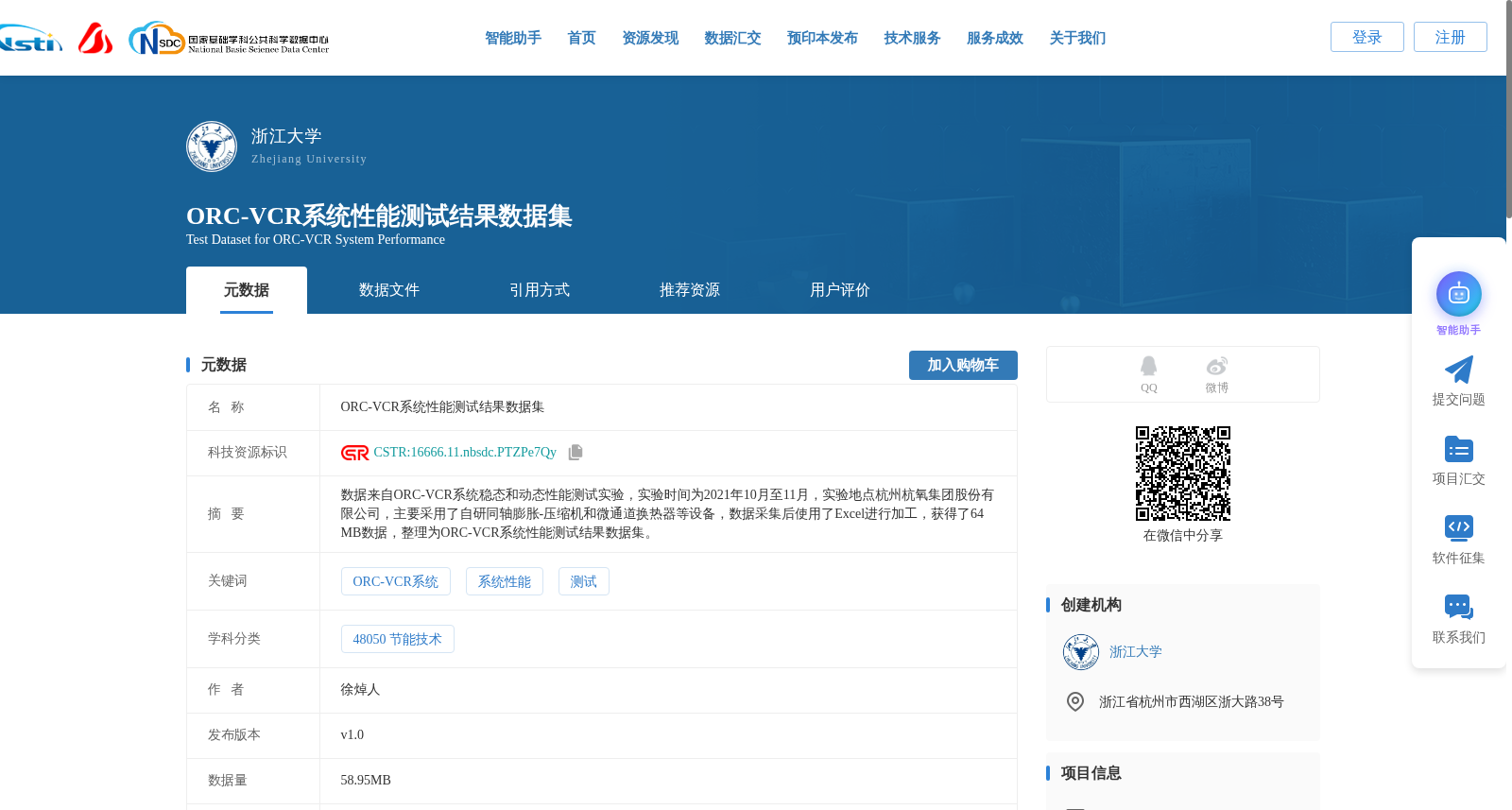Click the name cell ORC-VCR系统性能测试结果数据集 in table
Screen dimensions: 1512x810
coord(442,407)
